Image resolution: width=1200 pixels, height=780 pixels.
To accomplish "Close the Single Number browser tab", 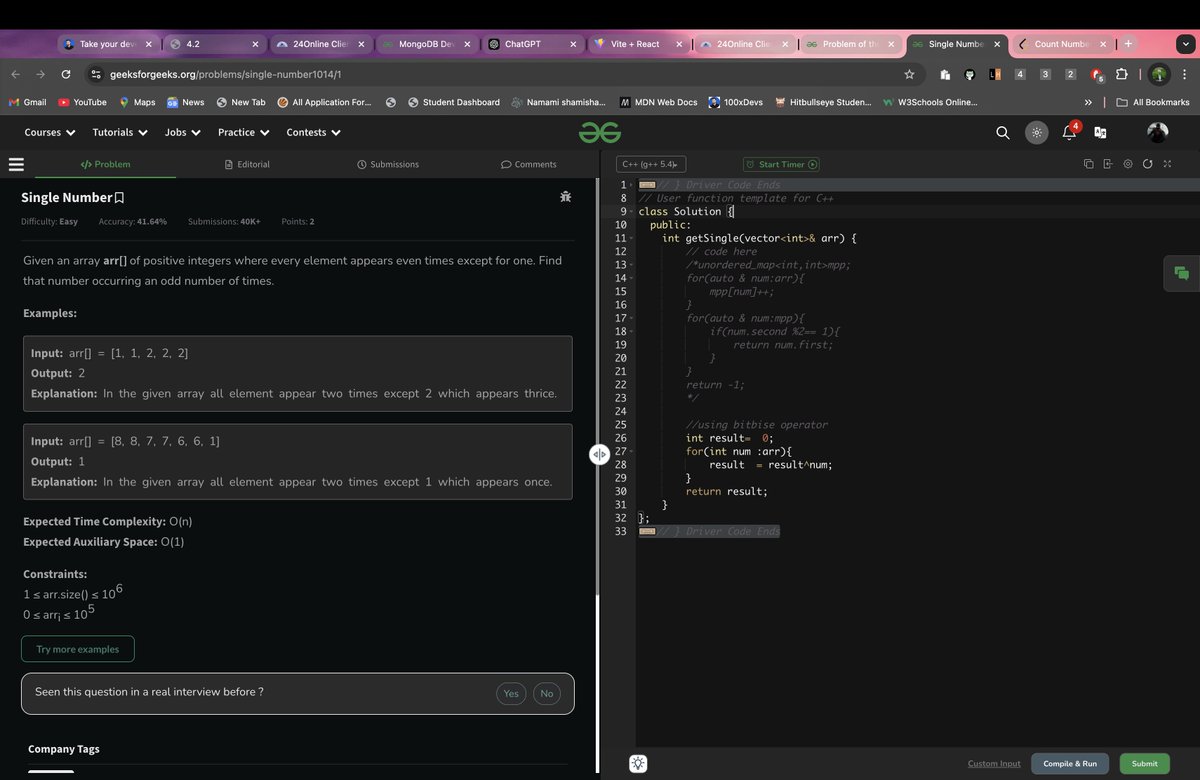I will tap(997, 44).
